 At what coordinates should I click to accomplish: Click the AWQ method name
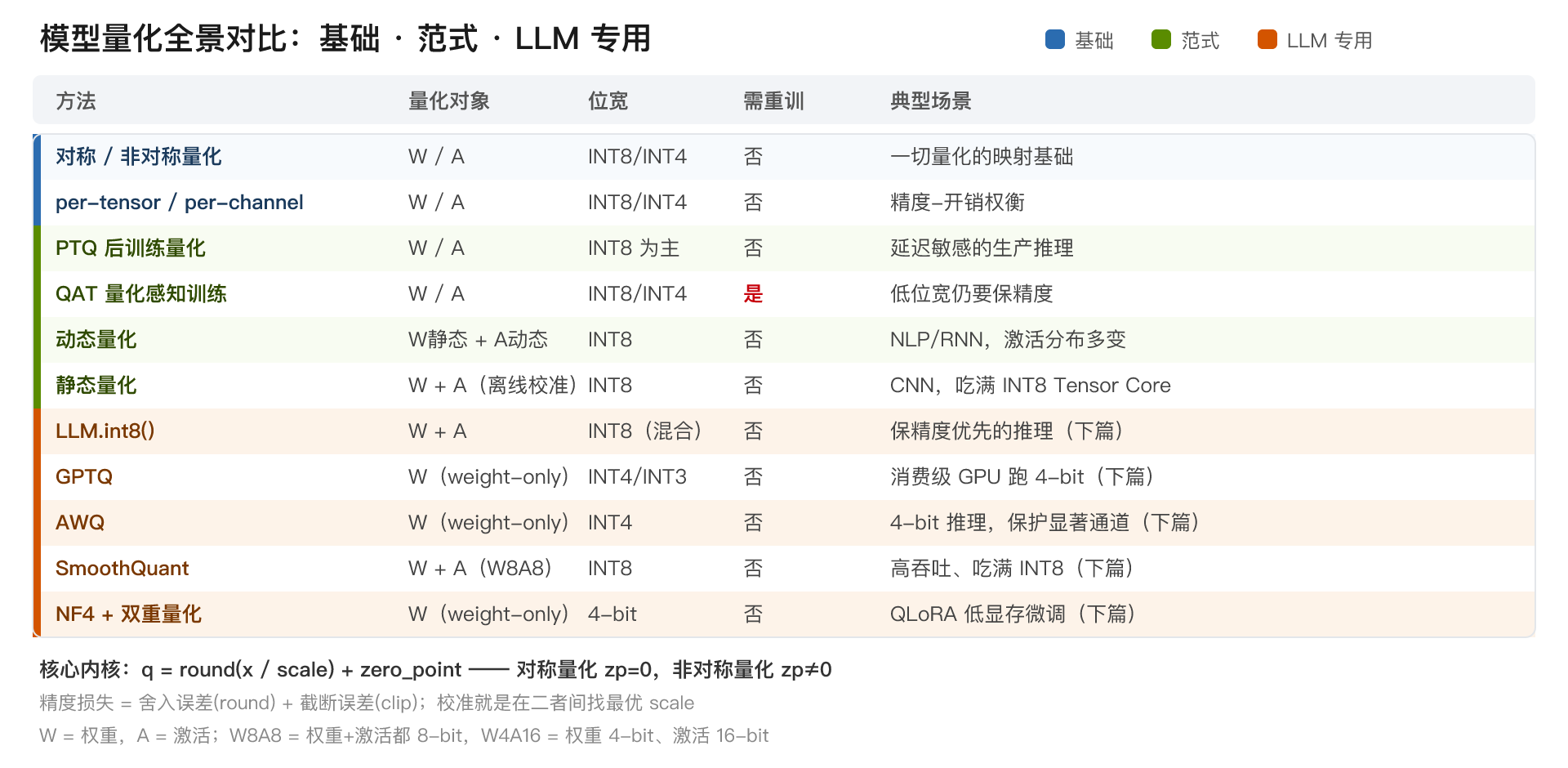pos(80,522)
